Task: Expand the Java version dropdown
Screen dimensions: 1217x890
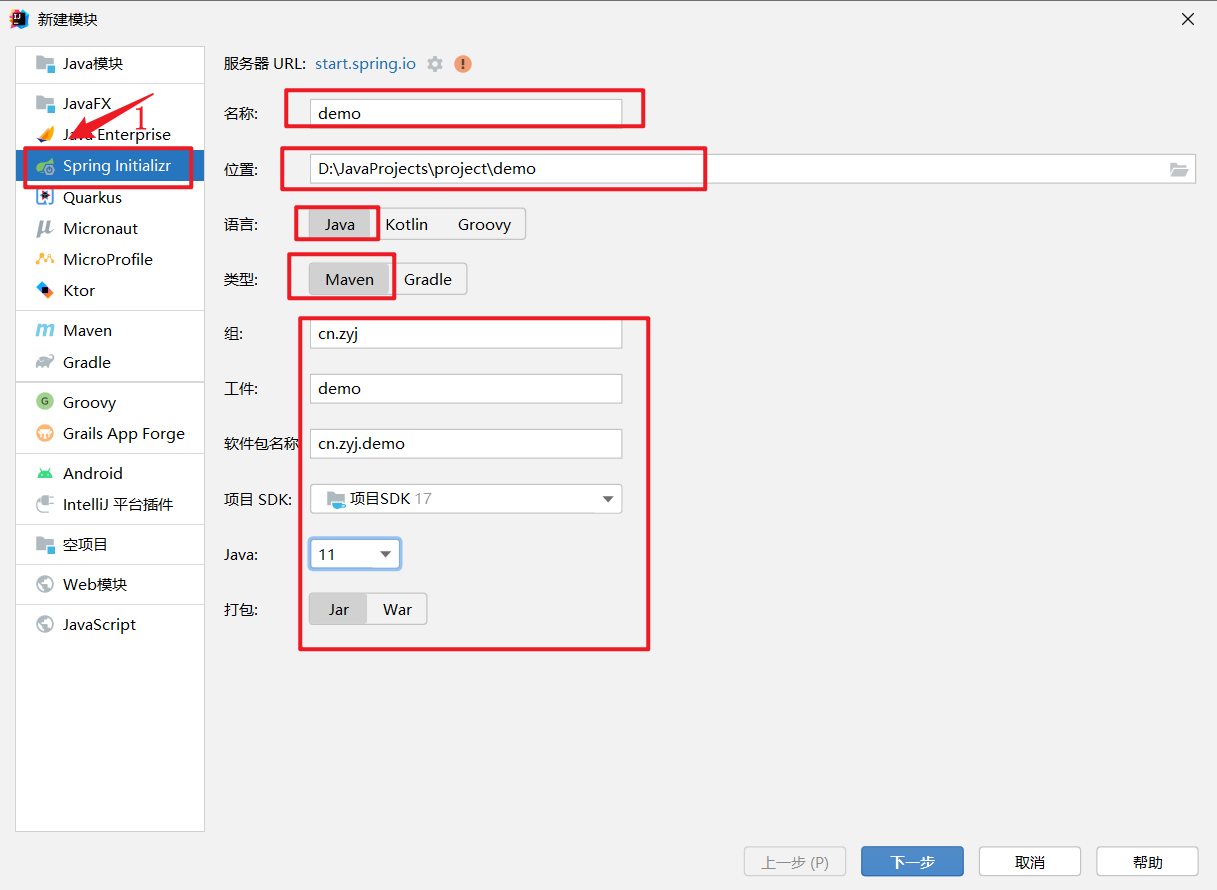Action: point(385,554)
